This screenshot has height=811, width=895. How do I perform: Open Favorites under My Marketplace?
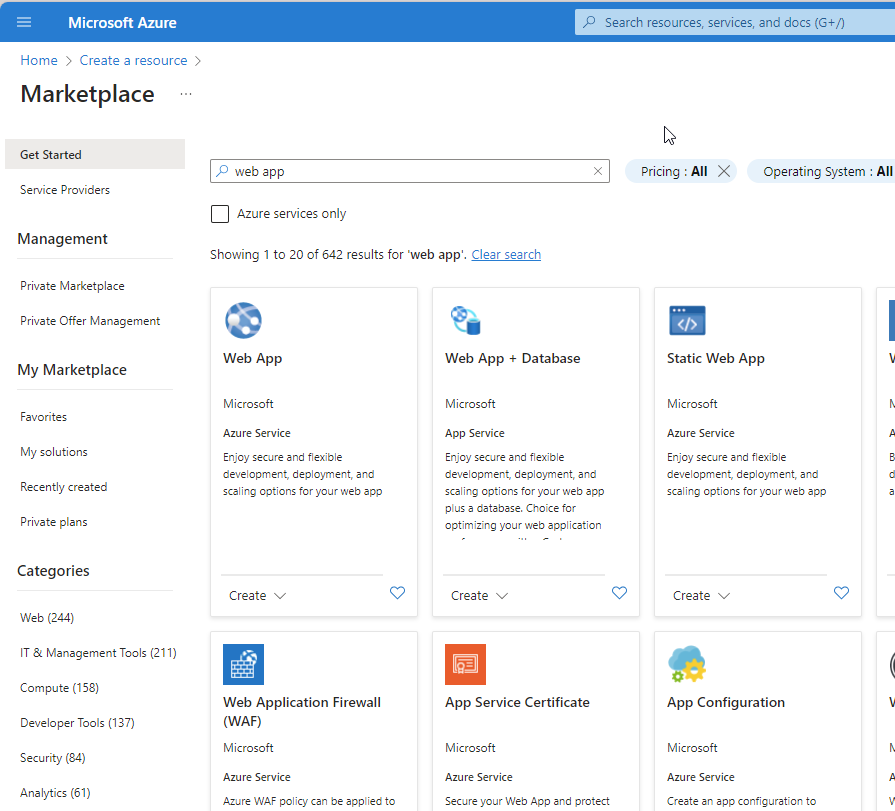click(43, 417)
